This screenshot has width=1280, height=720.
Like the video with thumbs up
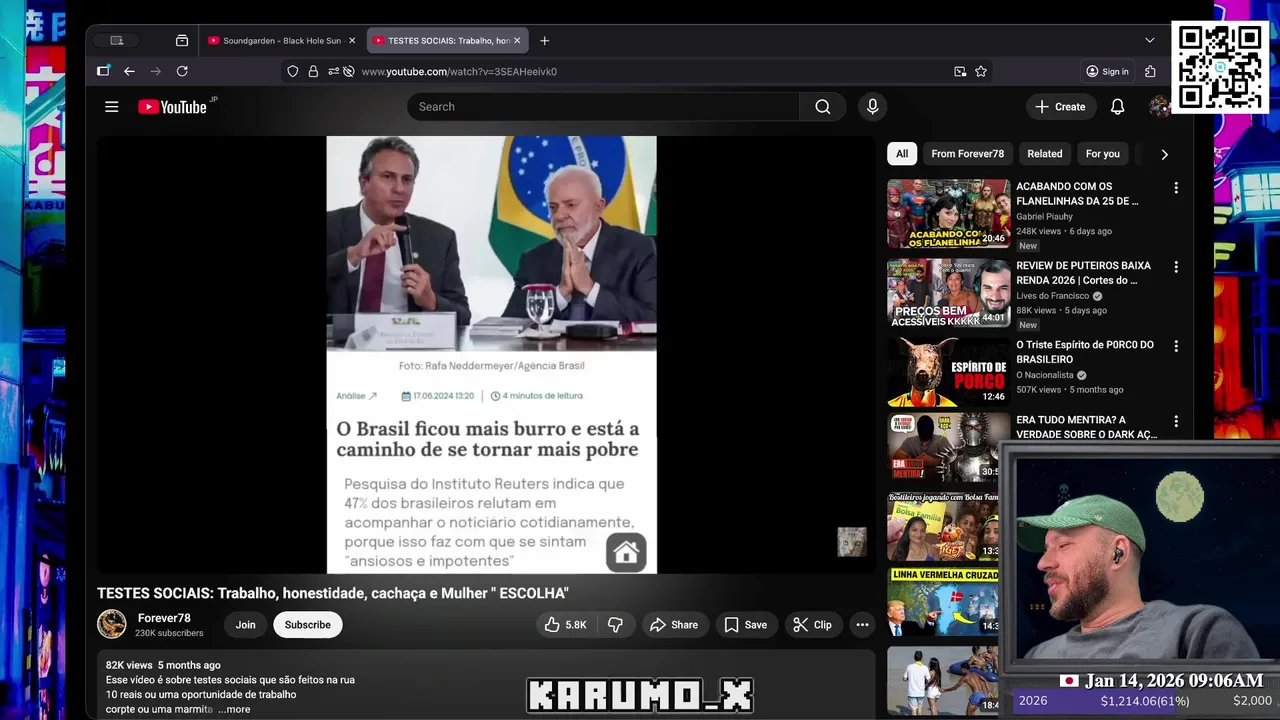(x=565, y=625)
